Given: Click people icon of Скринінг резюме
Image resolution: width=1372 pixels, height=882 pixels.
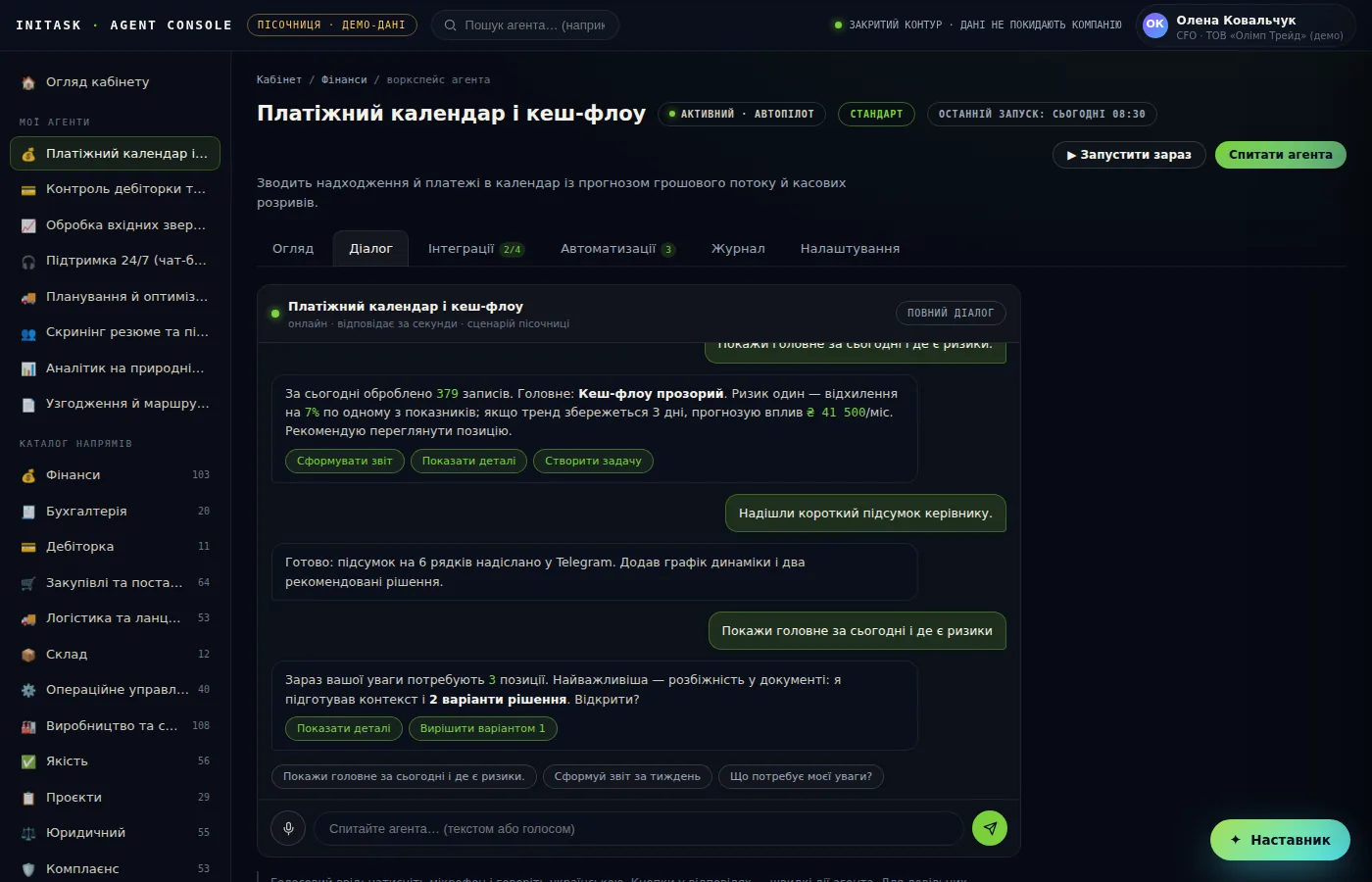Looking at the screenshot, I should pyautogui.click(x=28, y=332).
